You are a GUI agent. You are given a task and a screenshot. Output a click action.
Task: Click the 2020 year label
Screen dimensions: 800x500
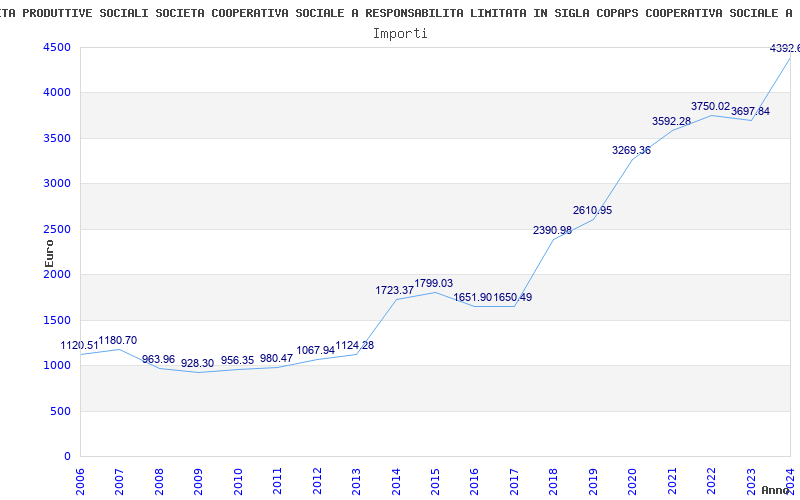point(633,482)
